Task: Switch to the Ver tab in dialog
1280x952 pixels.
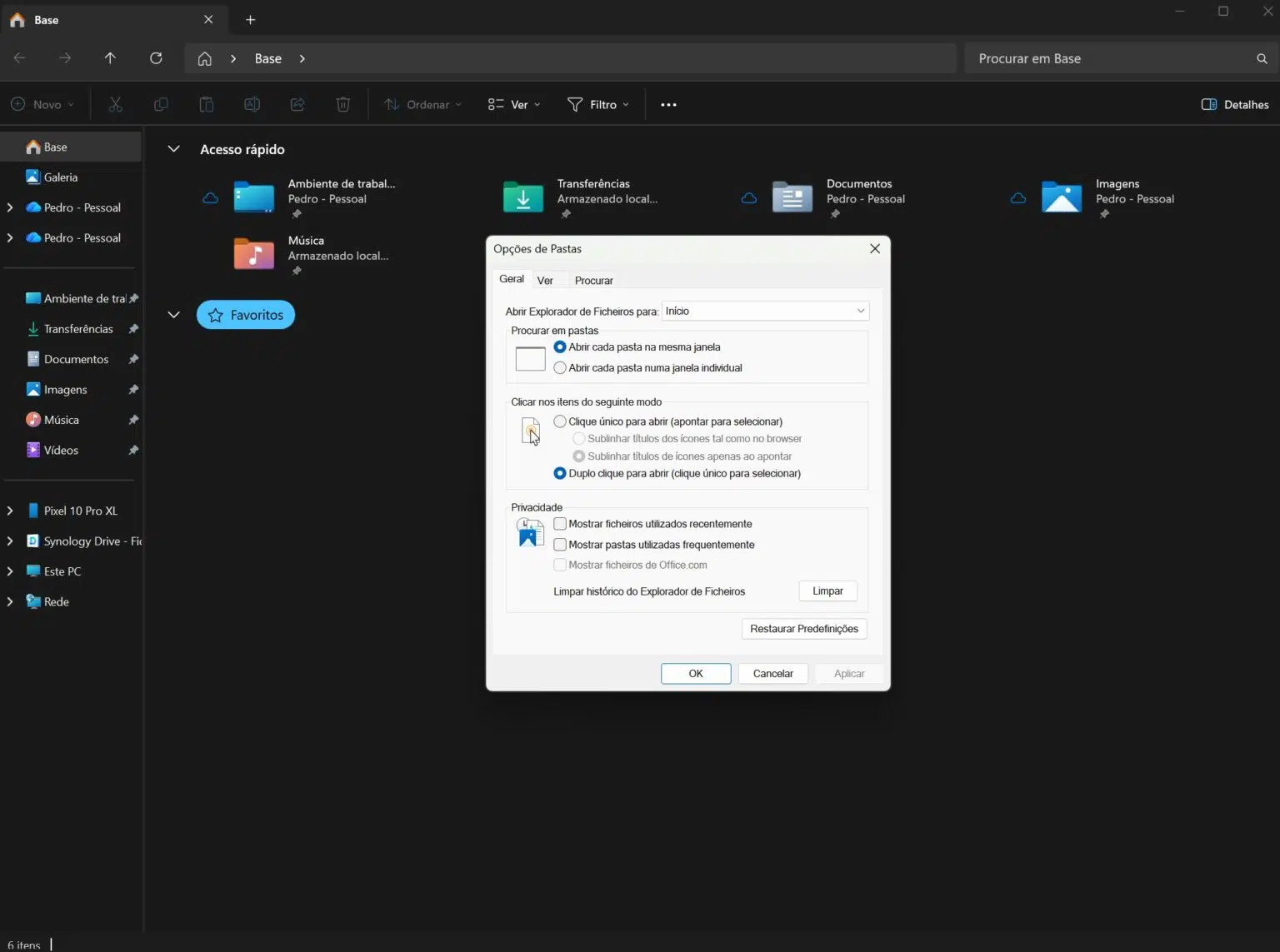Action: (x=545, y=281)
